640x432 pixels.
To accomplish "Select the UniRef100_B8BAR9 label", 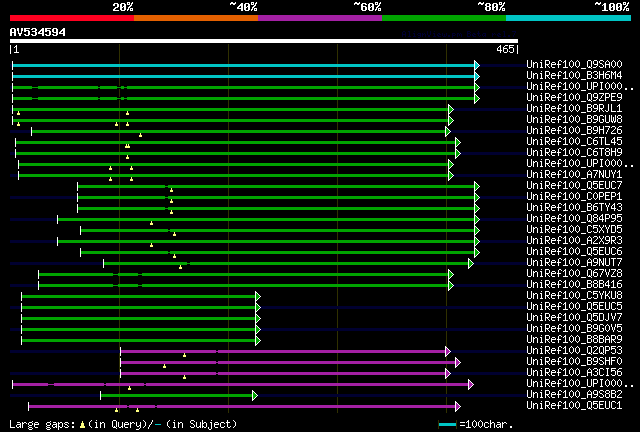I will tap(574, 340).
